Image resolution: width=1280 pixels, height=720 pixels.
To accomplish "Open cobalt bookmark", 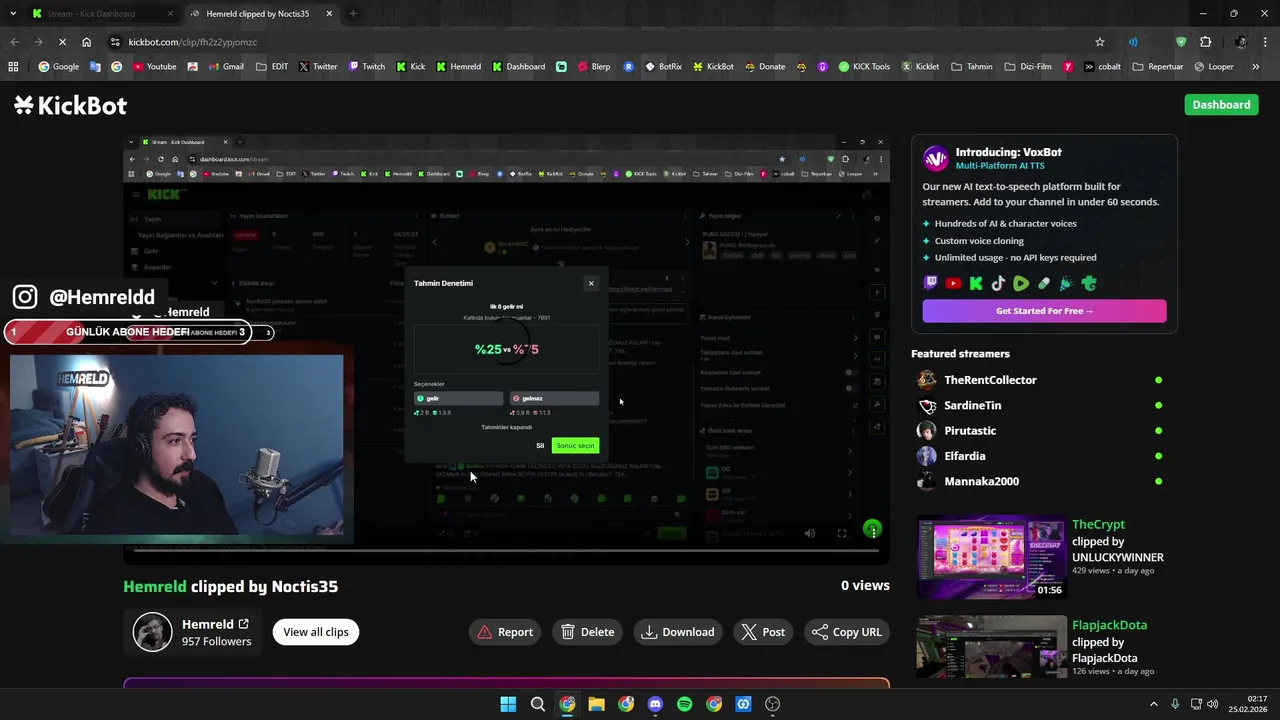I will pos(1102,67).
